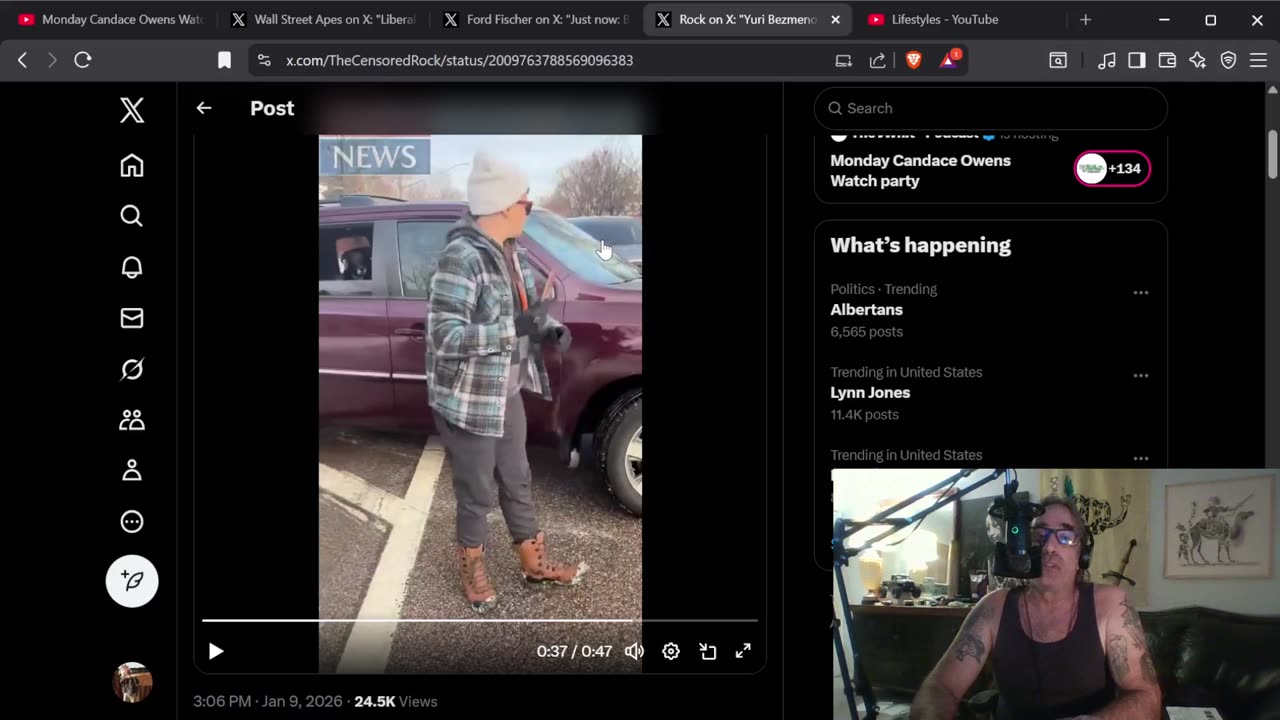The width and height of the screenshot is (1280, 720).
Task: Click the X logo home icon
Action: pyautogui.click(x=132, y=110)
